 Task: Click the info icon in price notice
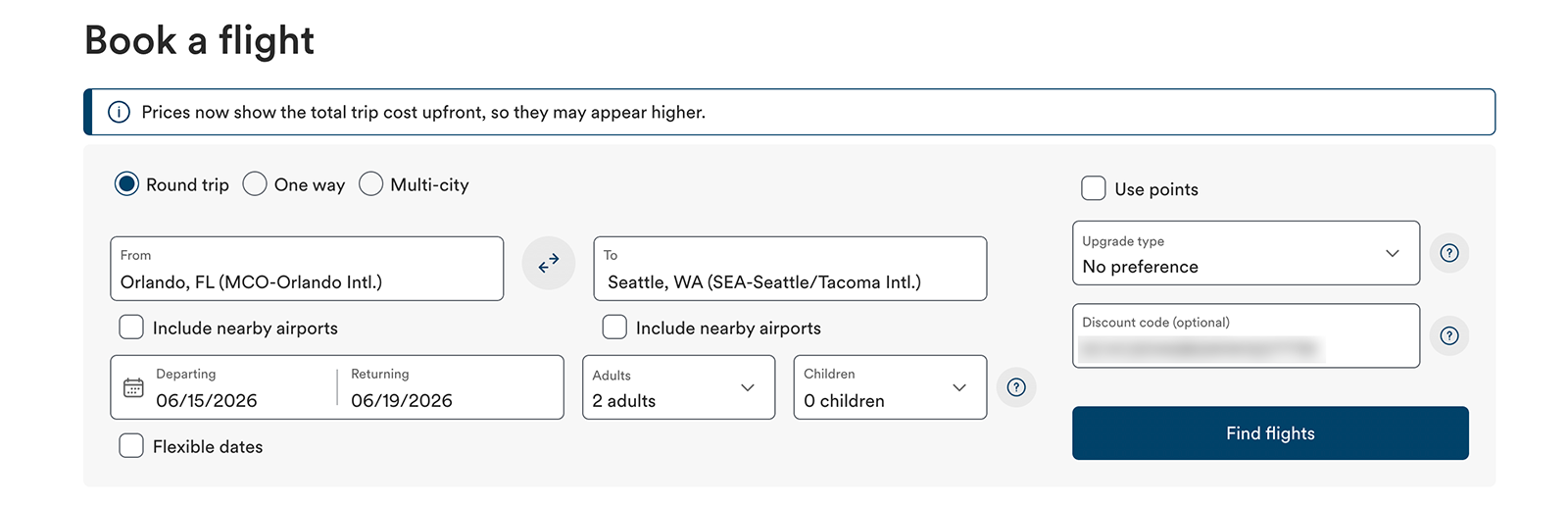tap(119, 112)
